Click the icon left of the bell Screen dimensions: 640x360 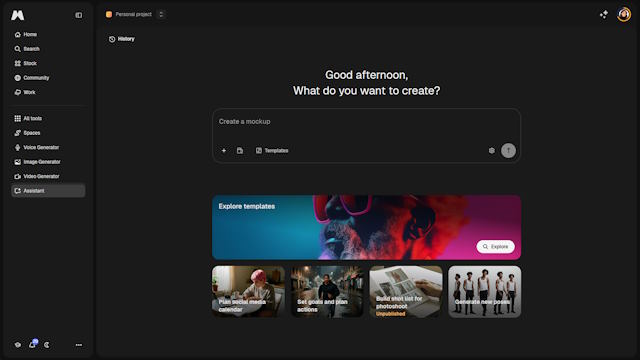click(x=18, y=345)
